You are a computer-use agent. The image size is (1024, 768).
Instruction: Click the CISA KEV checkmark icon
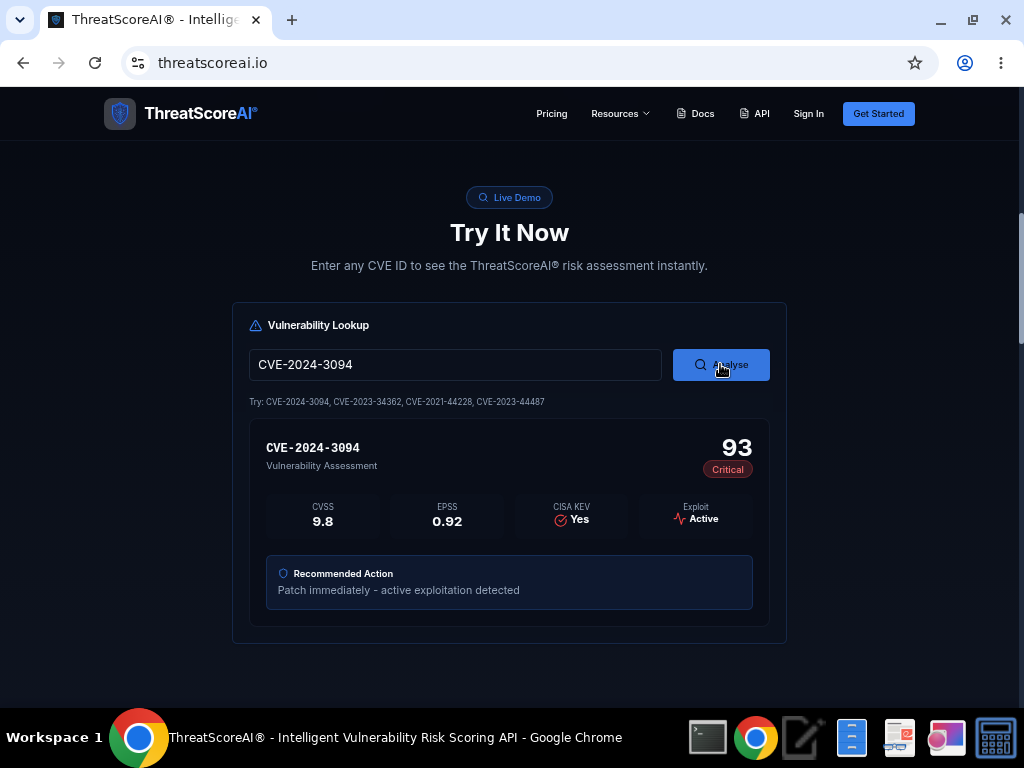(560, 520)
